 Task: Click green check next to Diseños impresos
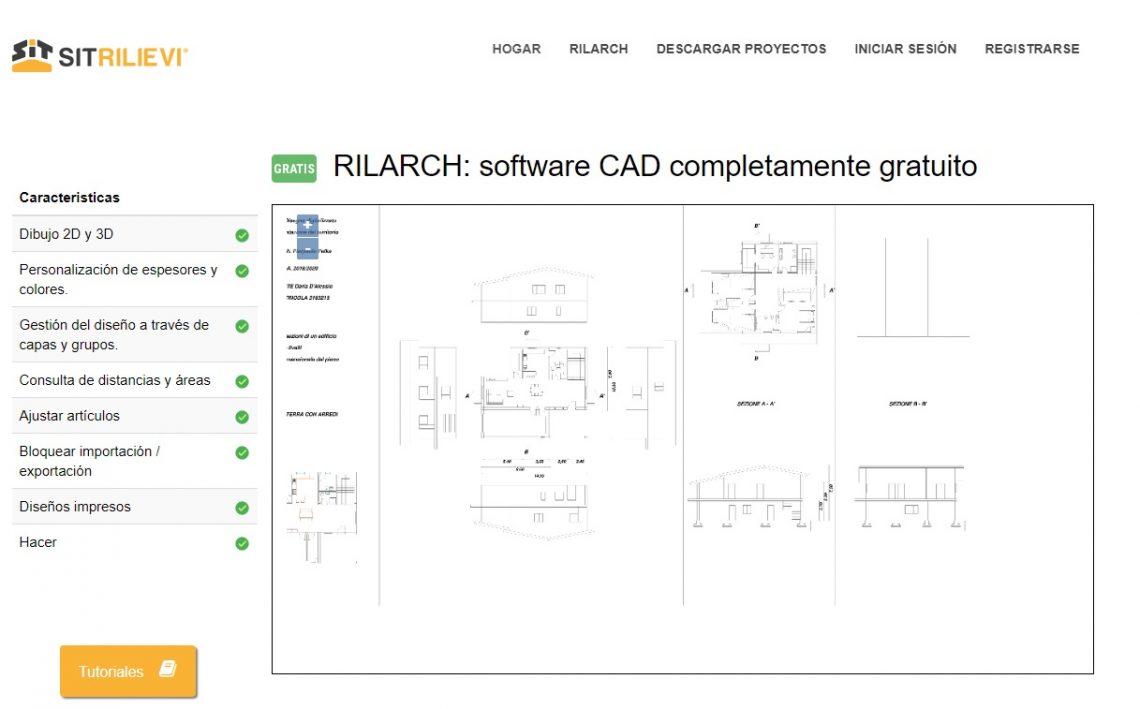tap(242, 508)
